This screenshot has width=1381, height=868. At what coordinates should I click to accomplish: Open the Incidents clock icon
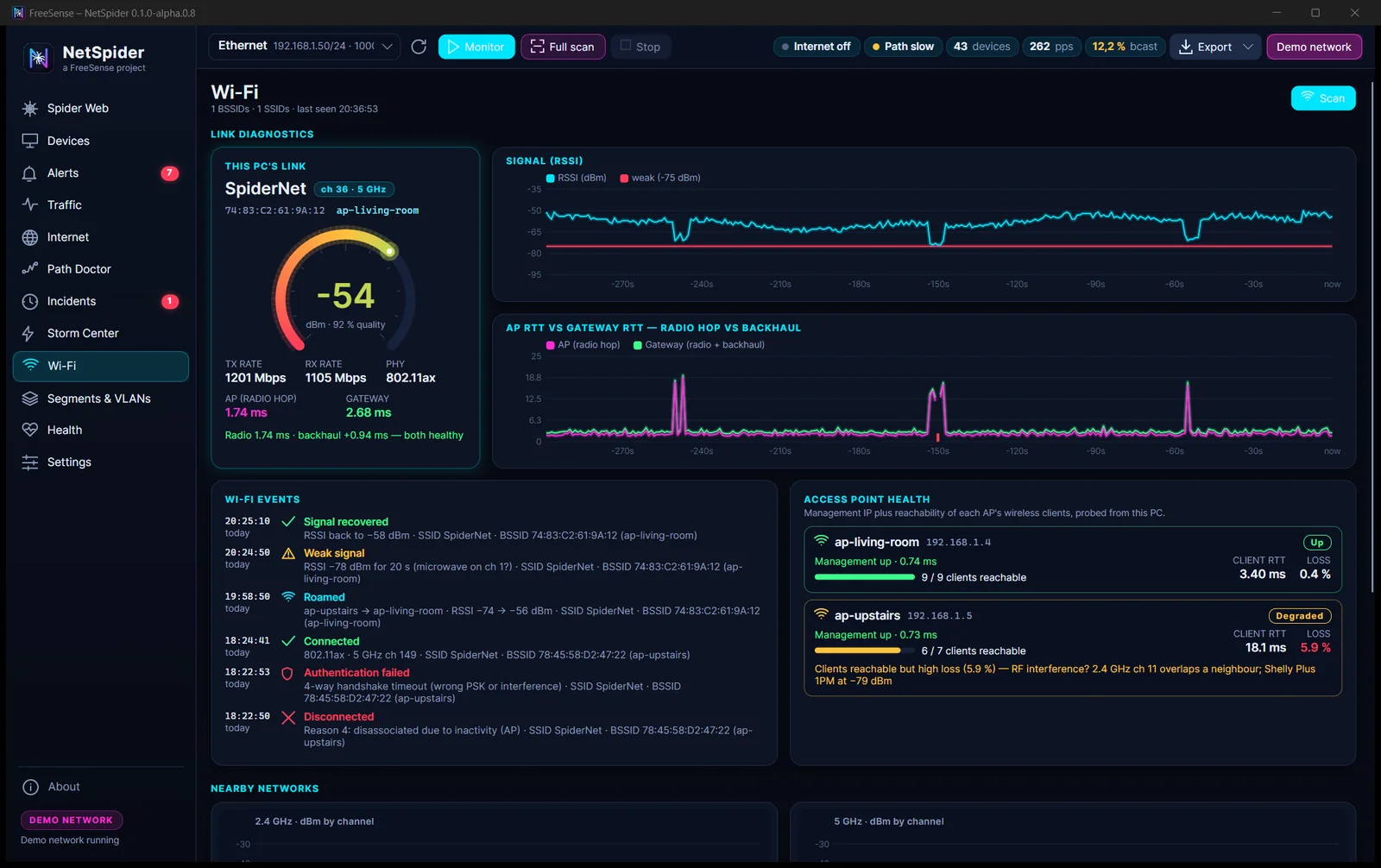point(30,301)
